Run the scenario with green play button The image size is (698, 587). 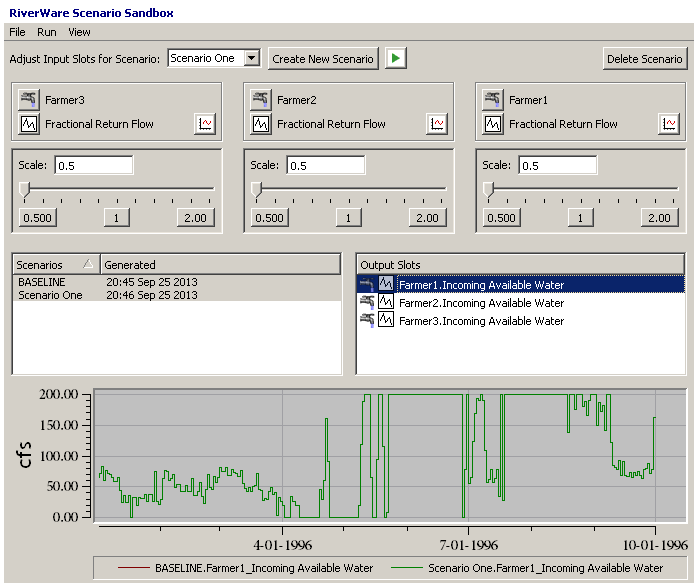[396, 58]
